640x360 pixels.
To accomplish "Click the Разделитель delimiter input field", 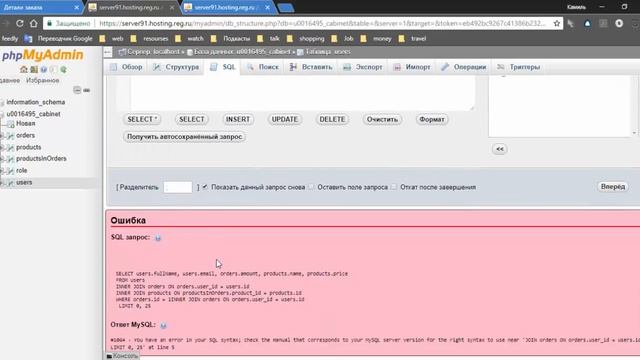I will (178, 187).
